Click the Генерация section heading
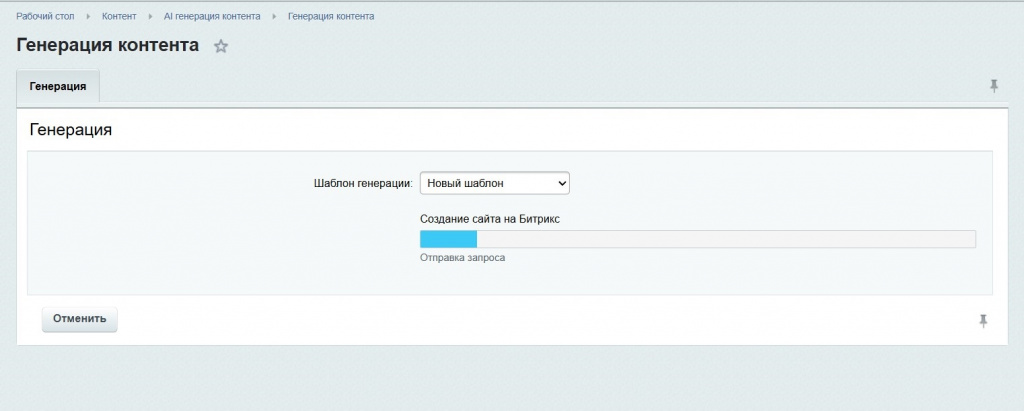Viewport: 1024px width, 411px height. (71, 130)
